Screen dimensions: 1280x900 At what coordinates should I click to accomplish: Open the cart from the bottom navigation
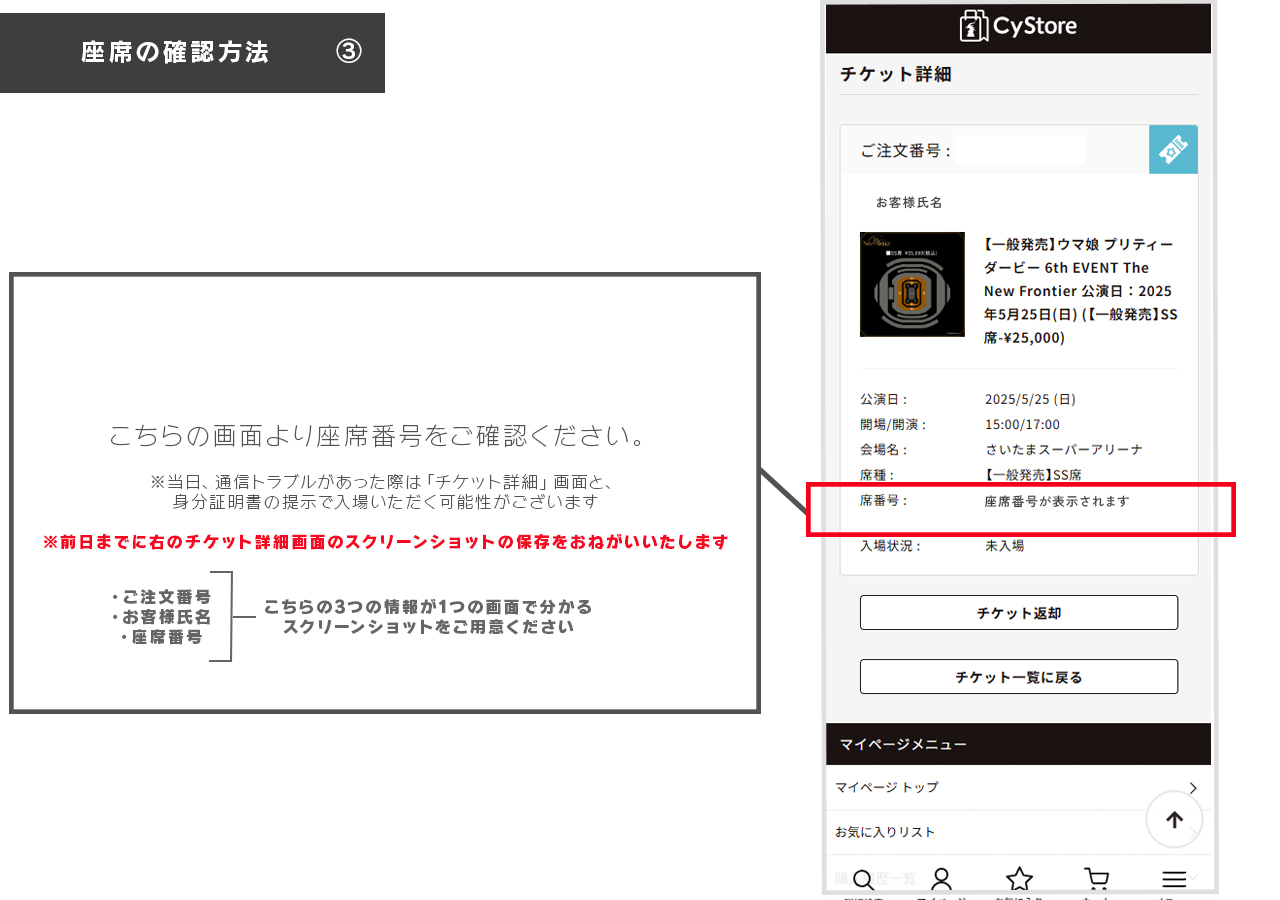pos(1097,879)
